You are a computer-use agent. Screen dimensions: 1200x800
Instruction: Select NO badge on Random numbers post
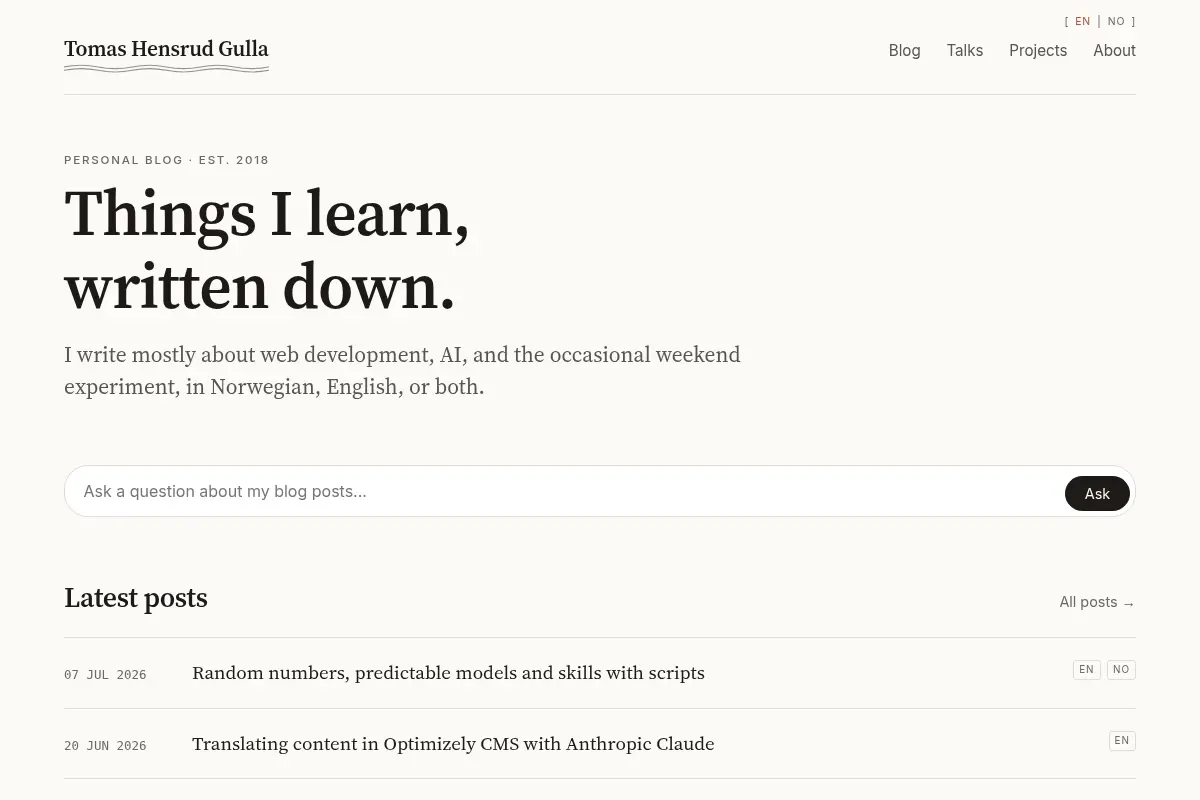coord(1121,670)
